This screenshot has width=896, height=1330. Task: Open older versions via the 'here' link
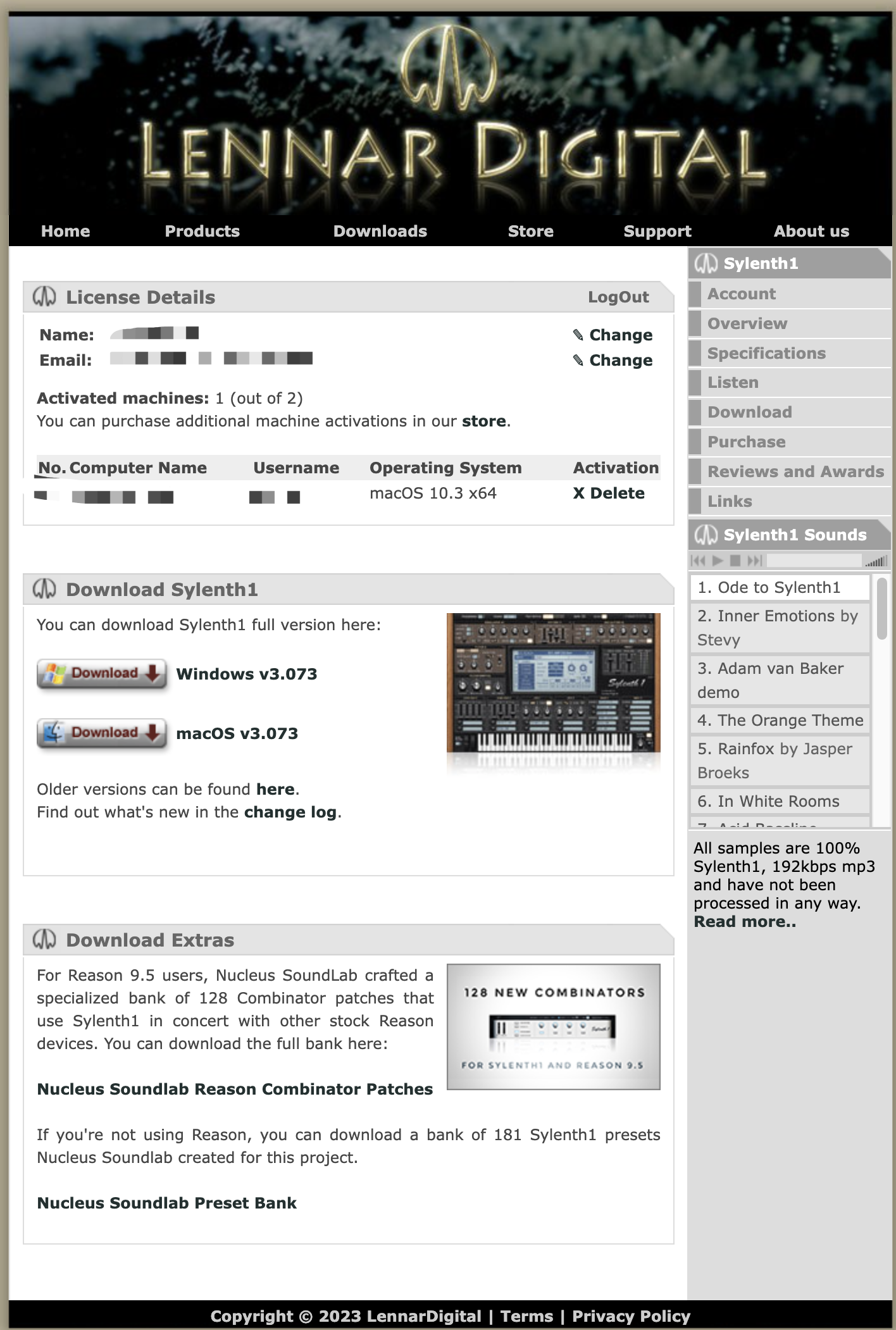tap(275, 790)
